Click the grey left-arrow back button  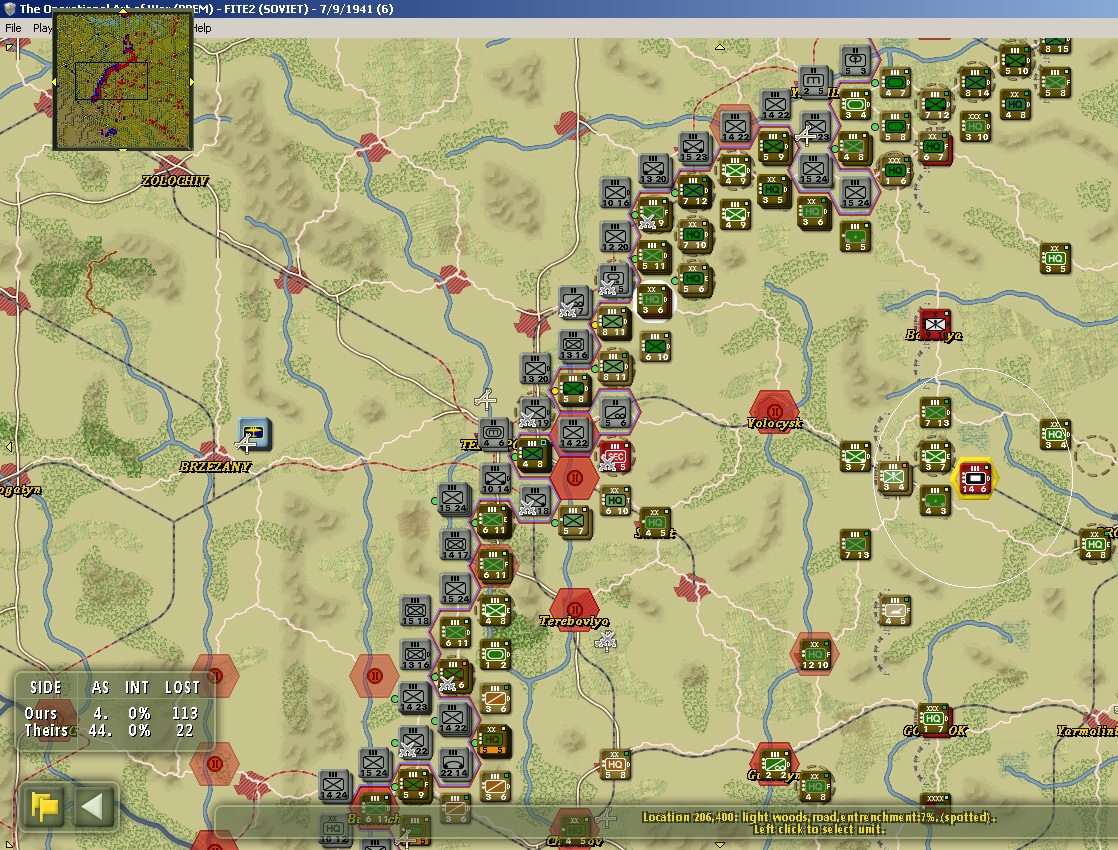tap(92, 807)
